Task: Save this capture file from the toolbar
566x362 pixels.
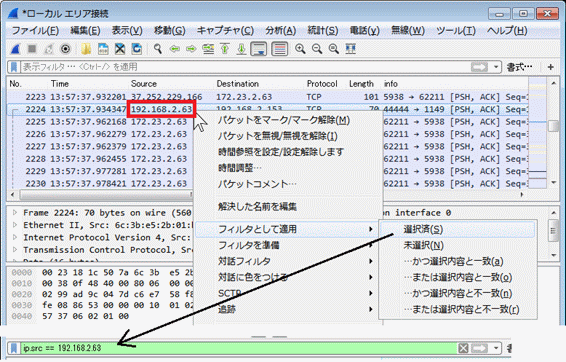Action: point(103,49)
